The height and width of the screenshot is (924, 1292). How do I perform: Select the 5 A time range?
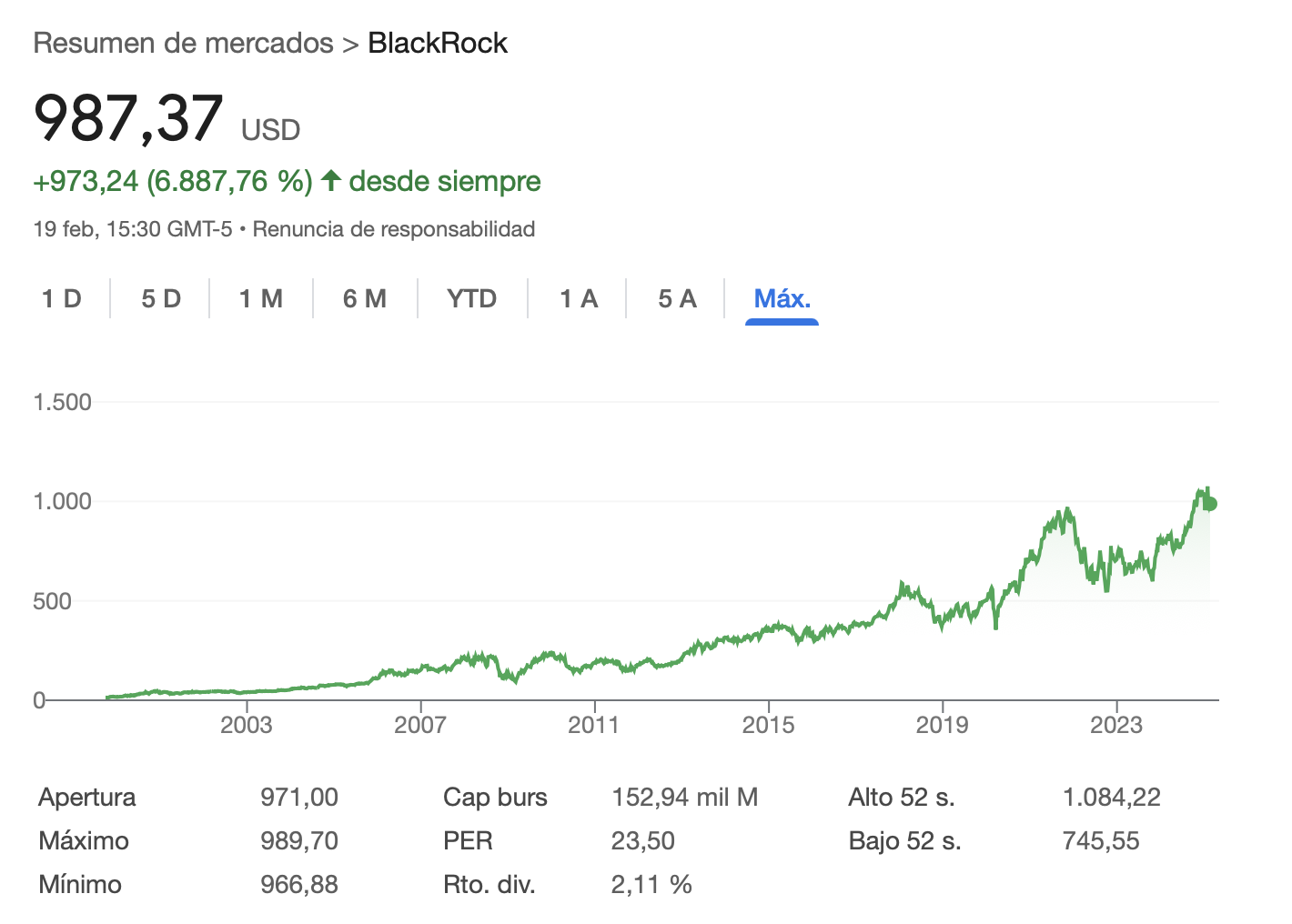[x=677, y=298]
